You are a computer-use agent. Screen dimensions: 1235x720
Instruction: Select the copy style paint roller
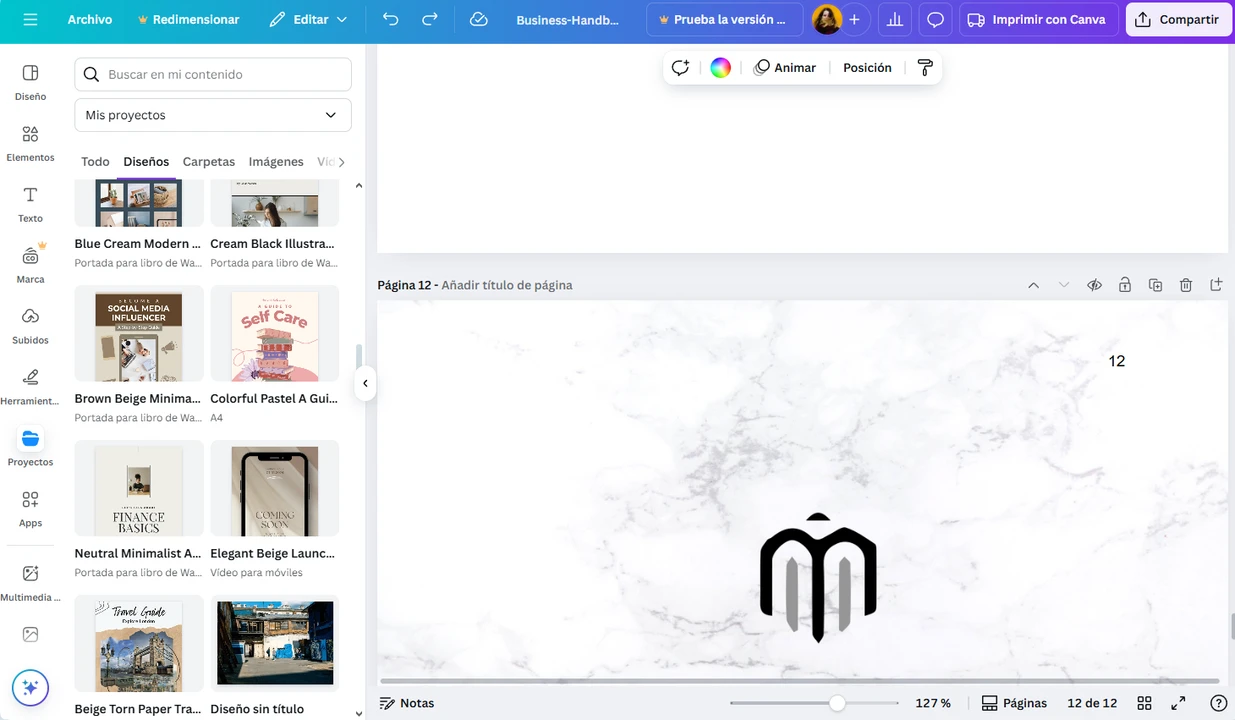[x=925, y=68]
